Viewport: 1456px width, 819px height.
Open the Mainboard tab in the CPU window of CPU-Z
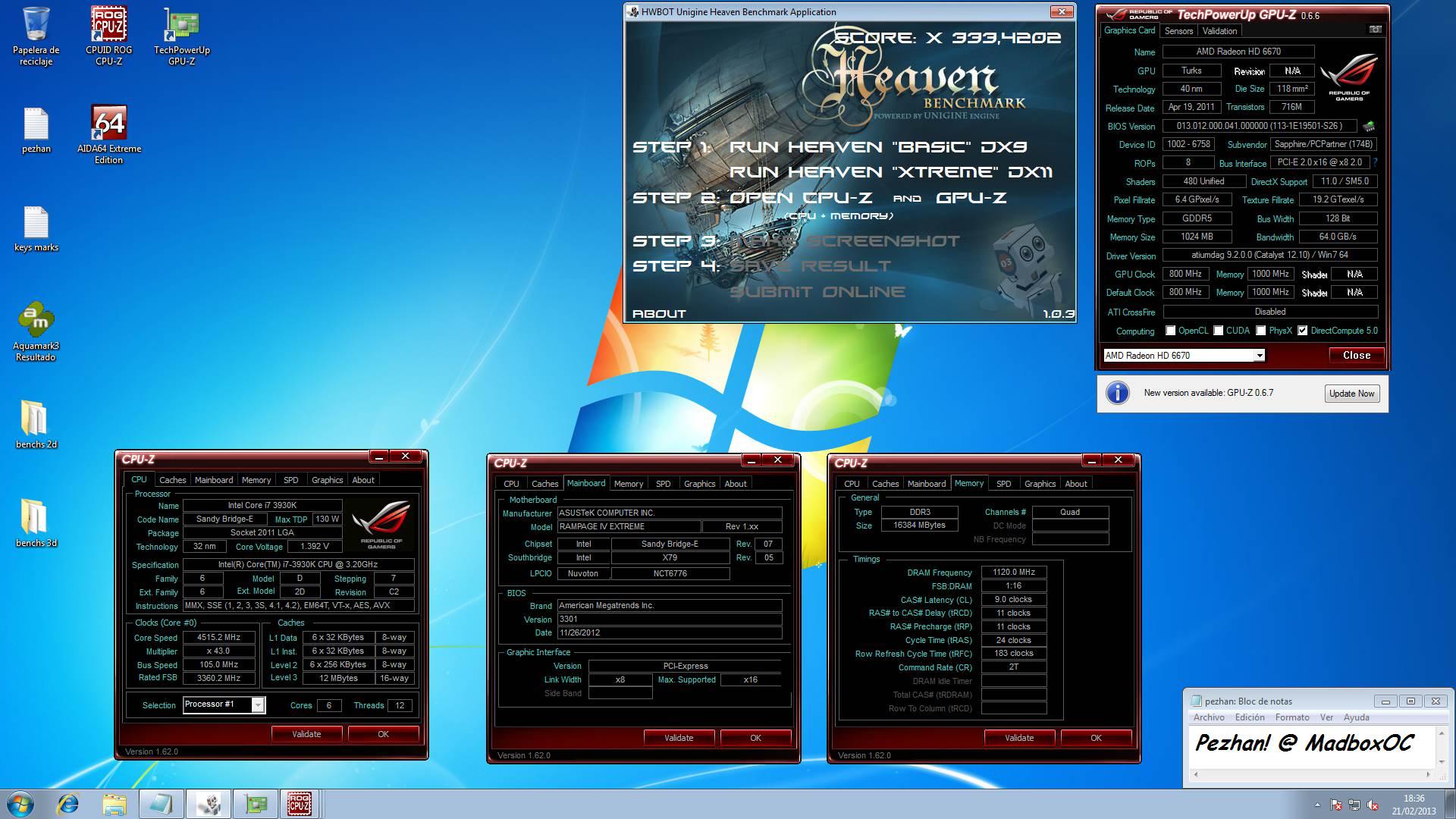pos(214,480)
